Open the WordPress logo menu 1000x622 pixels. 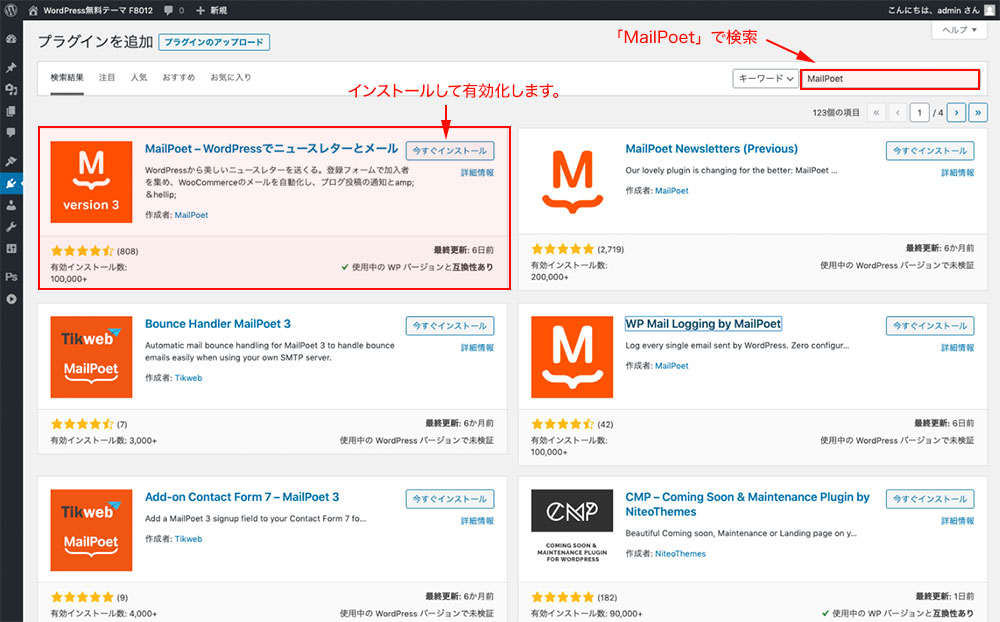click(x=11, y=10)
